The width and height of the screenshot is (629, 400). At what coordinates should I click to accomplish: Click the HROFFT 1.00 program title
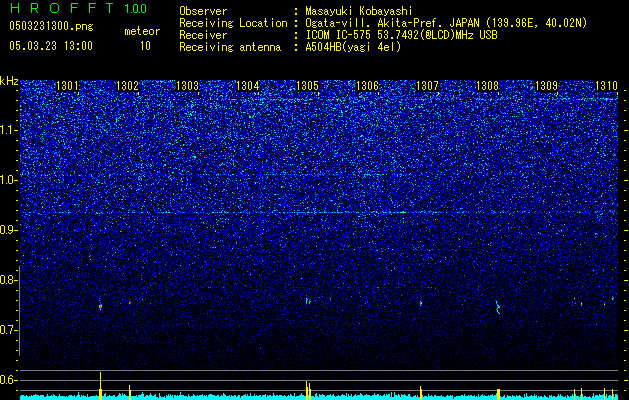[78, 8]
